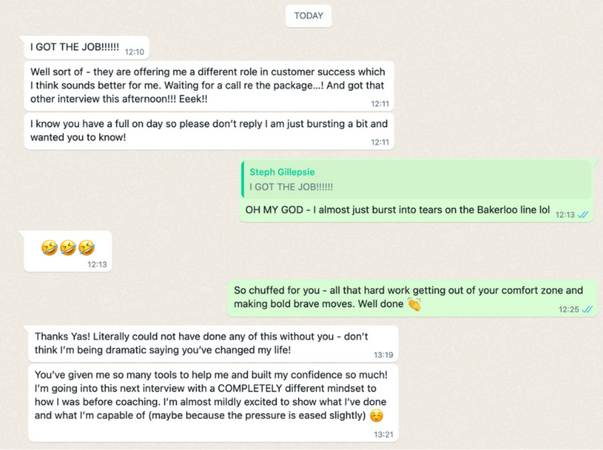The height and width of the screenshot is (450, 603).
Task: Click the 13:19 timestamp
Action: point(383,355)
